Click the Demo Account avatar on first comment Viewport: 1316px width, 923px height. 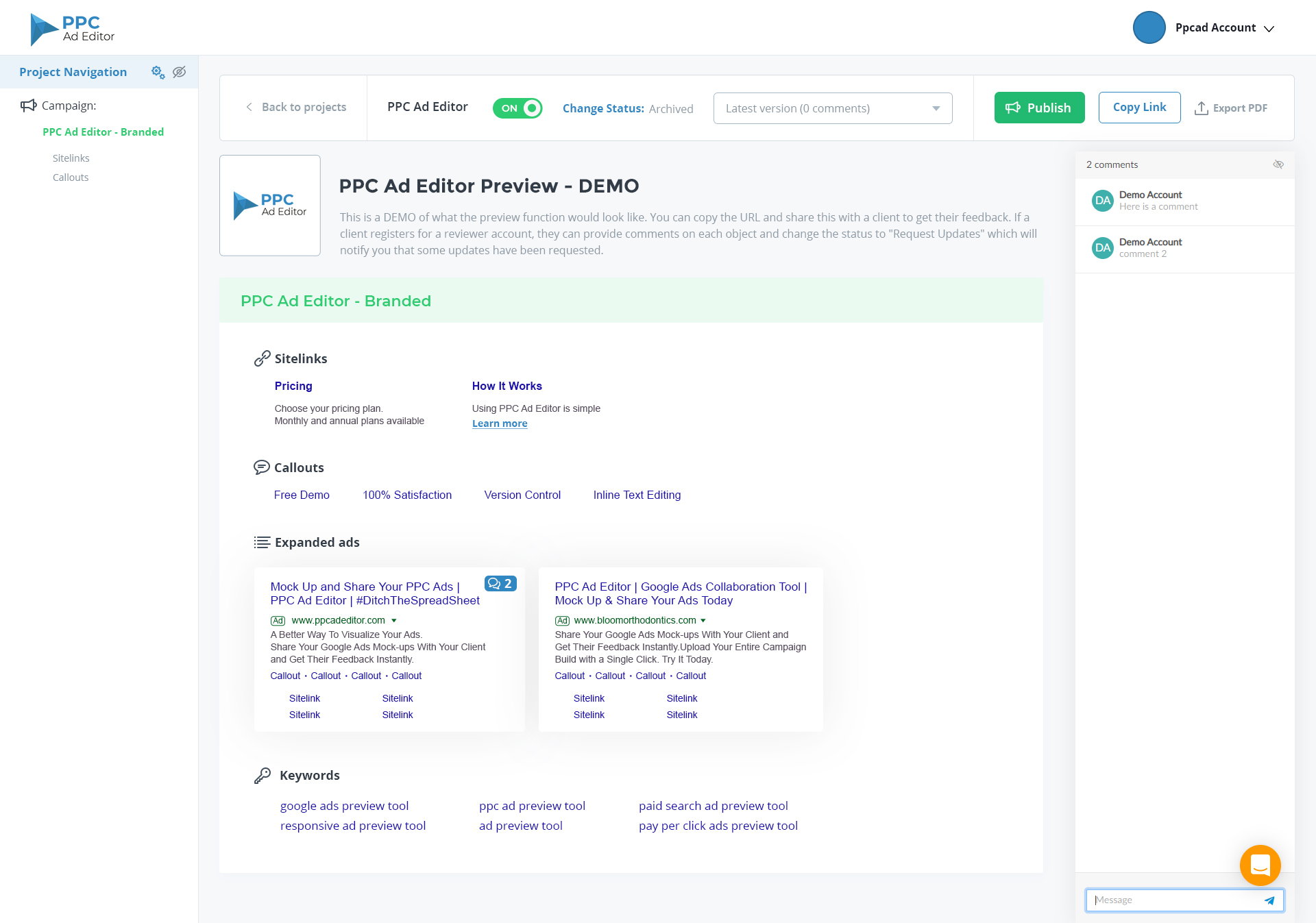coord(1102,200)
